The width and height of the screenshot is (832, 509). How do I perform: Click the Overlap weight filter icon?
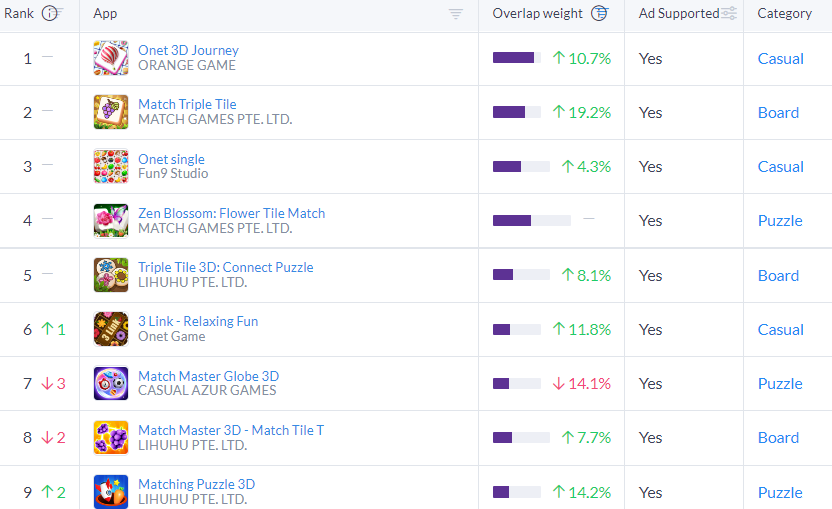pos(600,13)
